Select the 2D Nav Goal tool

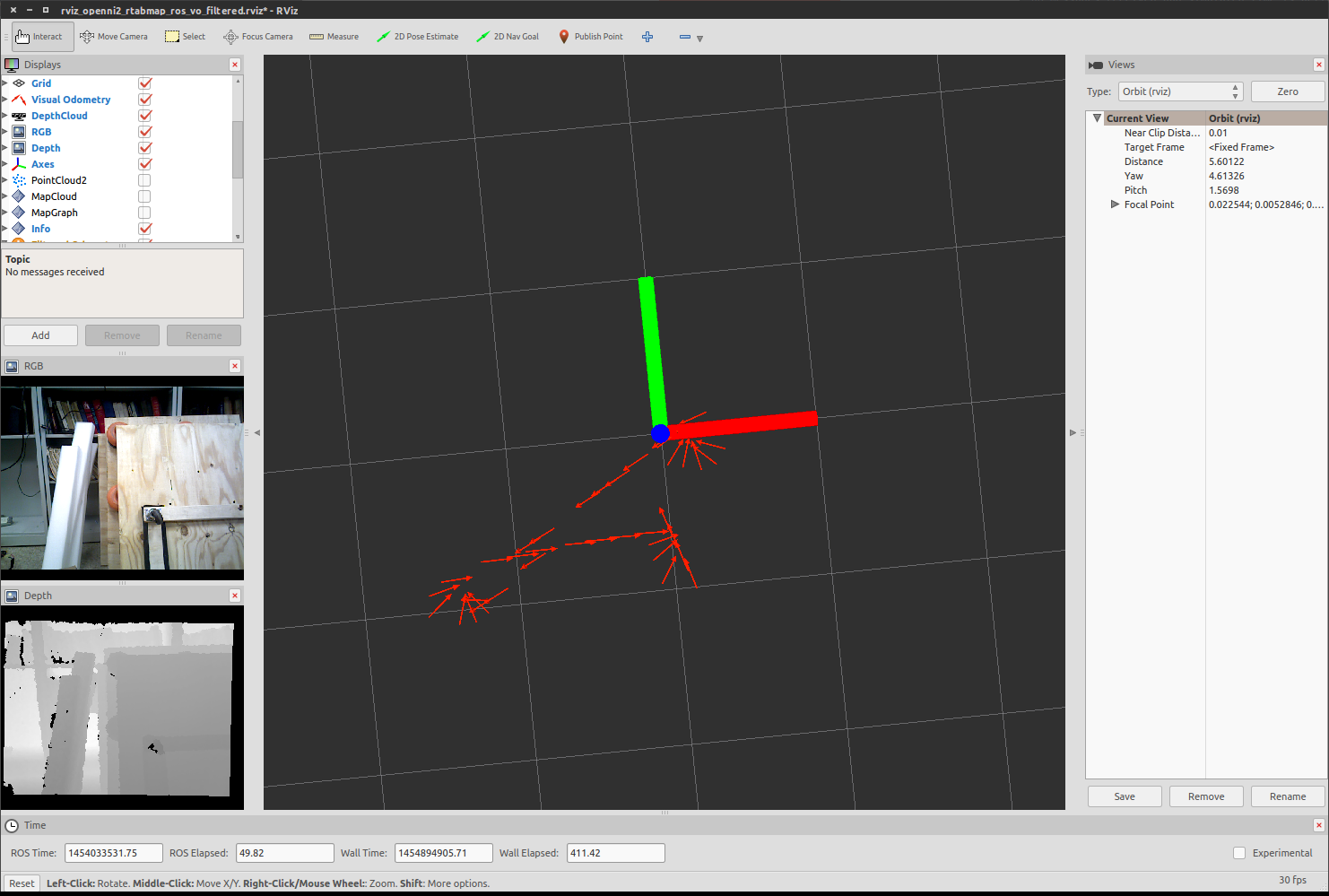508,37
